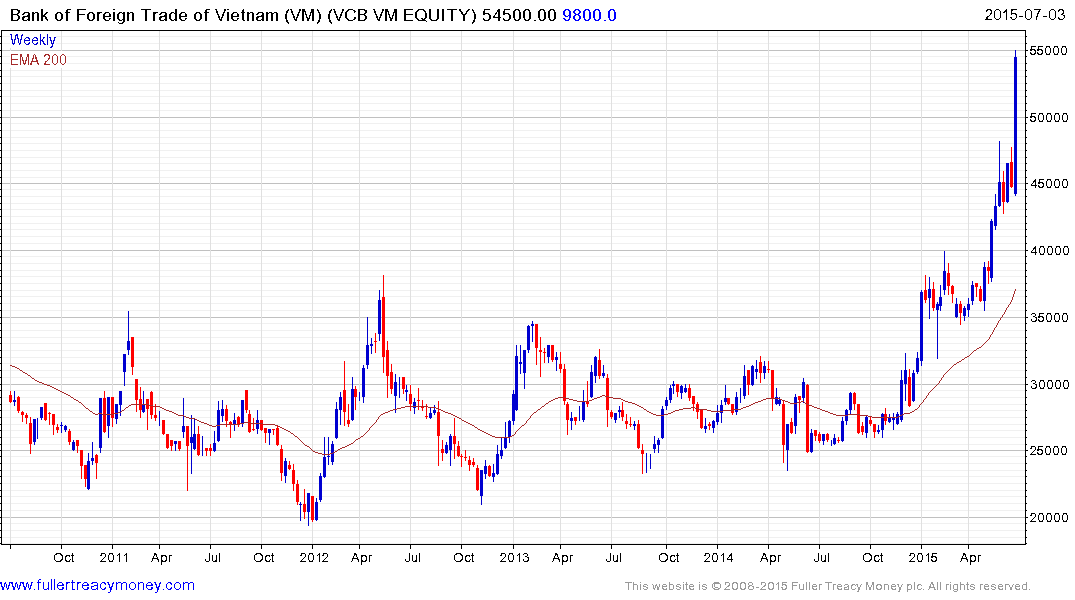
Task: Click the 2014 year label on time axis
Action: click(x=718, y=557)
